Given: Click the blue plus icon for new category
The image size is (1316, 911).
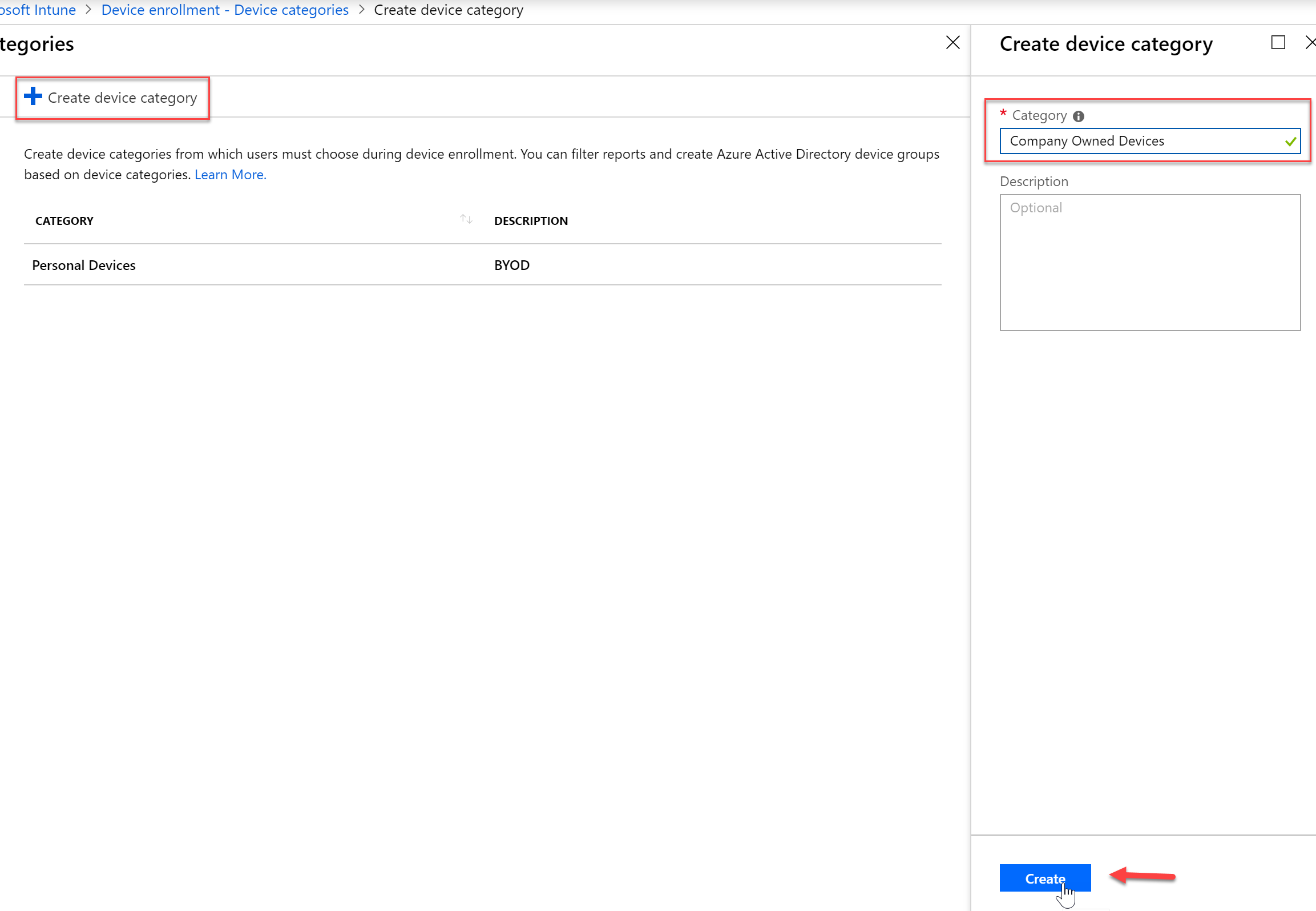Looking at the screenshot, I should coord(33,96).
